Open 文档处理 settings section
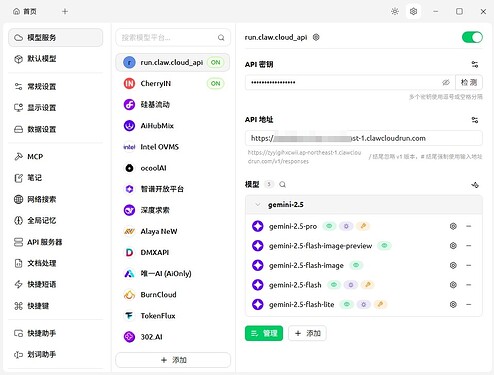 56,263
